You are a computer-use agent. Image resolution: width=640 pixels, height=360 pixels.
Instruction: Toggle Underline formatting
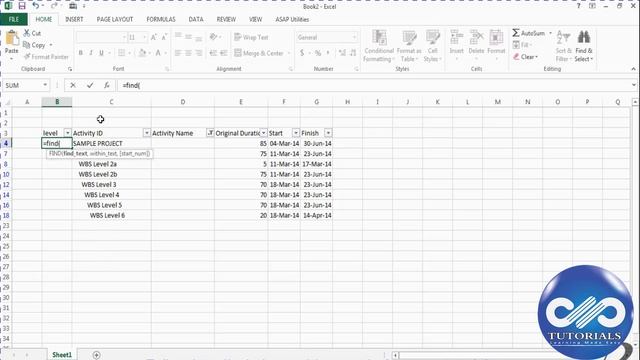(x=101, y=53)
